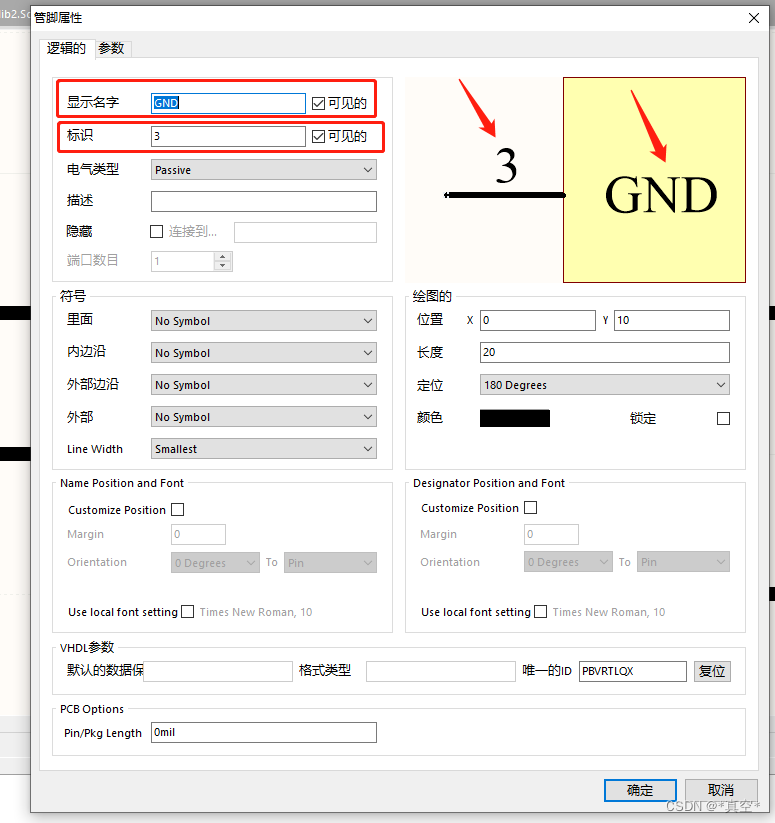
Task: Expand the Line Width dropdown
Action: click(x=263, y=449)
